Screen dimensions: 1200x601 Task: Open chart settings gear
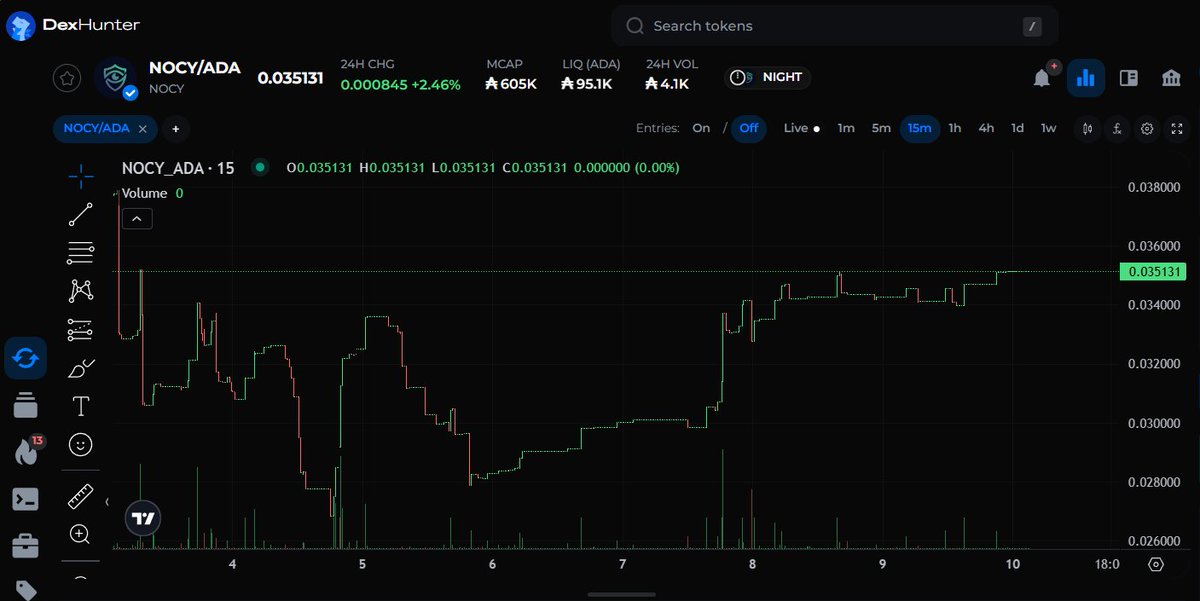1147,129
